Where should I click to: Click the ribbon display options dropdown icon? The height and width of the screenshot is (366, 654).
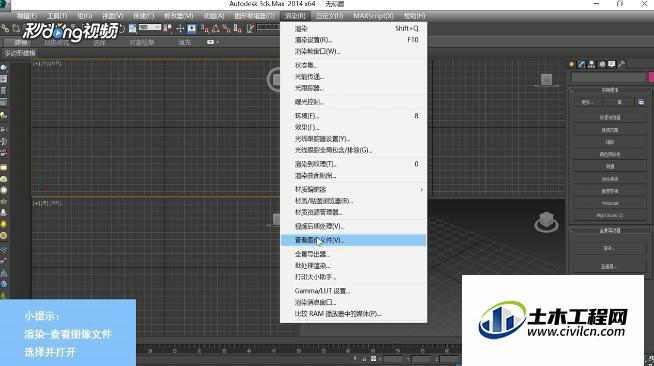coord(212,42)
